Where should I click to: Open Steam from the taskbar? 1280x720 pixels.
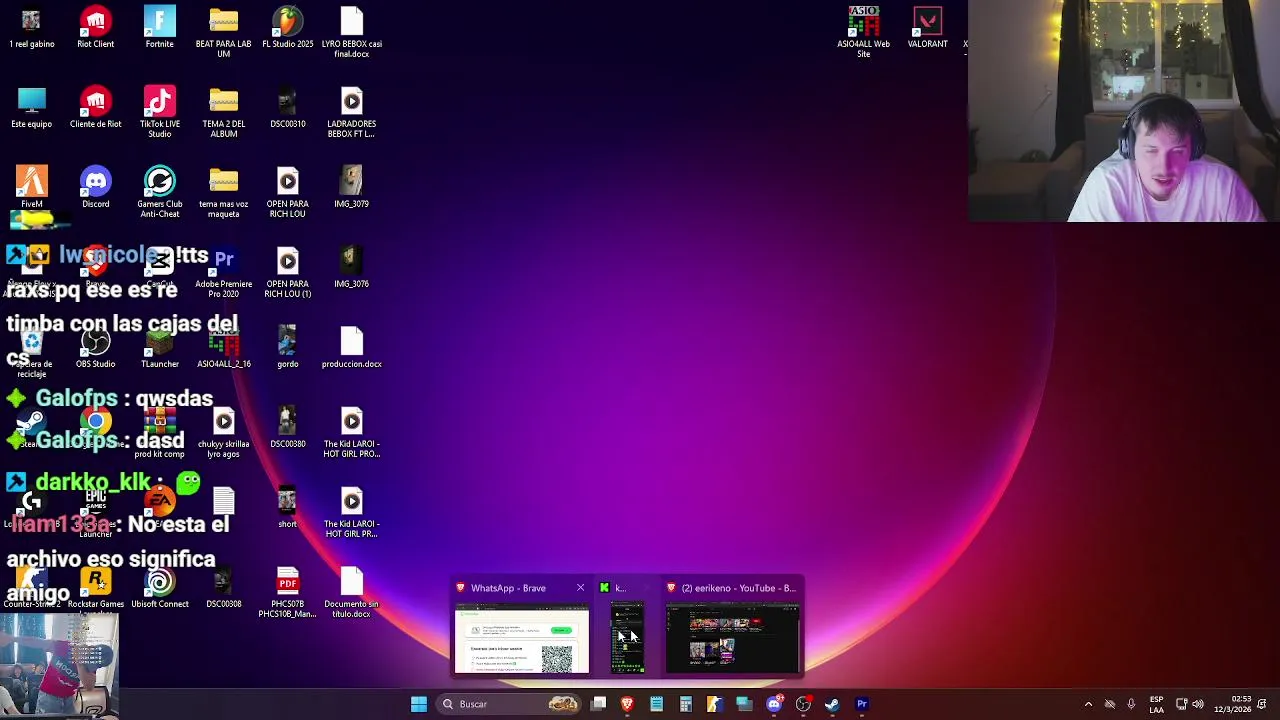pyautogui.click(x=832, y=704)
